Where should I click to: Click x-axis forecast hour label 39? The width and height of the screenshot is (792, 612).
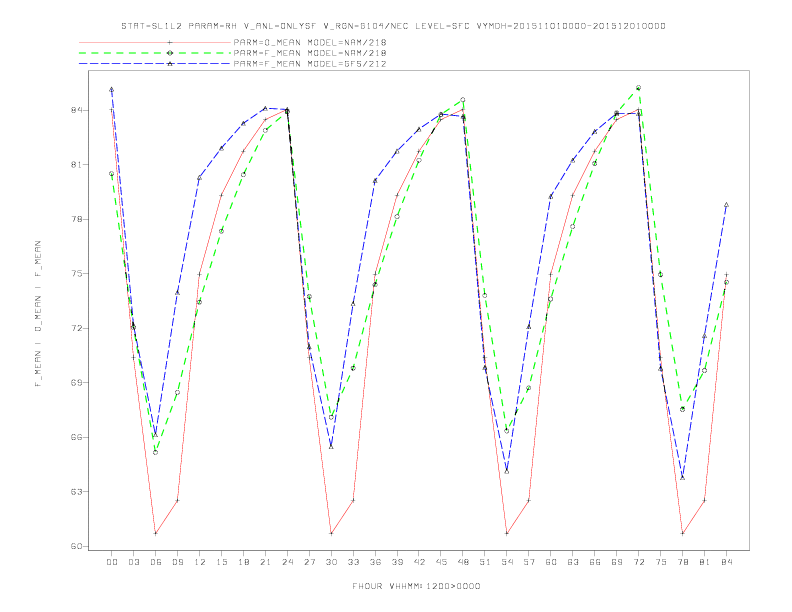pos(397,562)
